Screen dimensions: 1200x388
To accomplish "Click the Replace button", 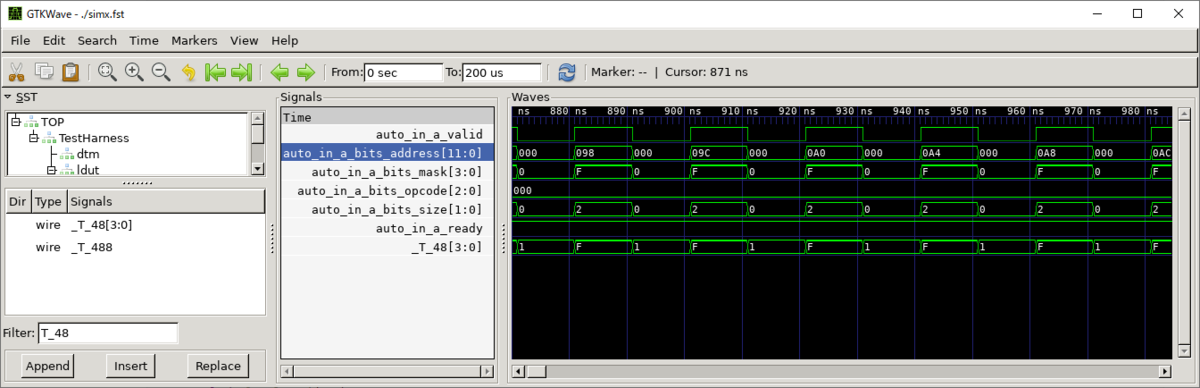I will tap(218, 365).
